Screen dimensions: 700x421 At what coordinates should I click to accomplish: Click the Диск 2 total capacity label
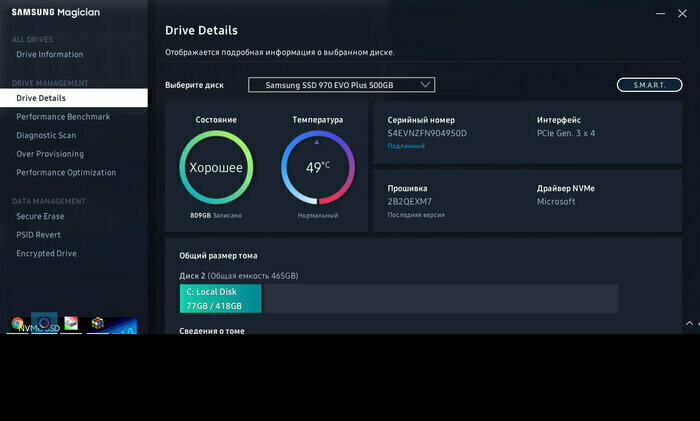pyautogui.click(x=239, y=276)
